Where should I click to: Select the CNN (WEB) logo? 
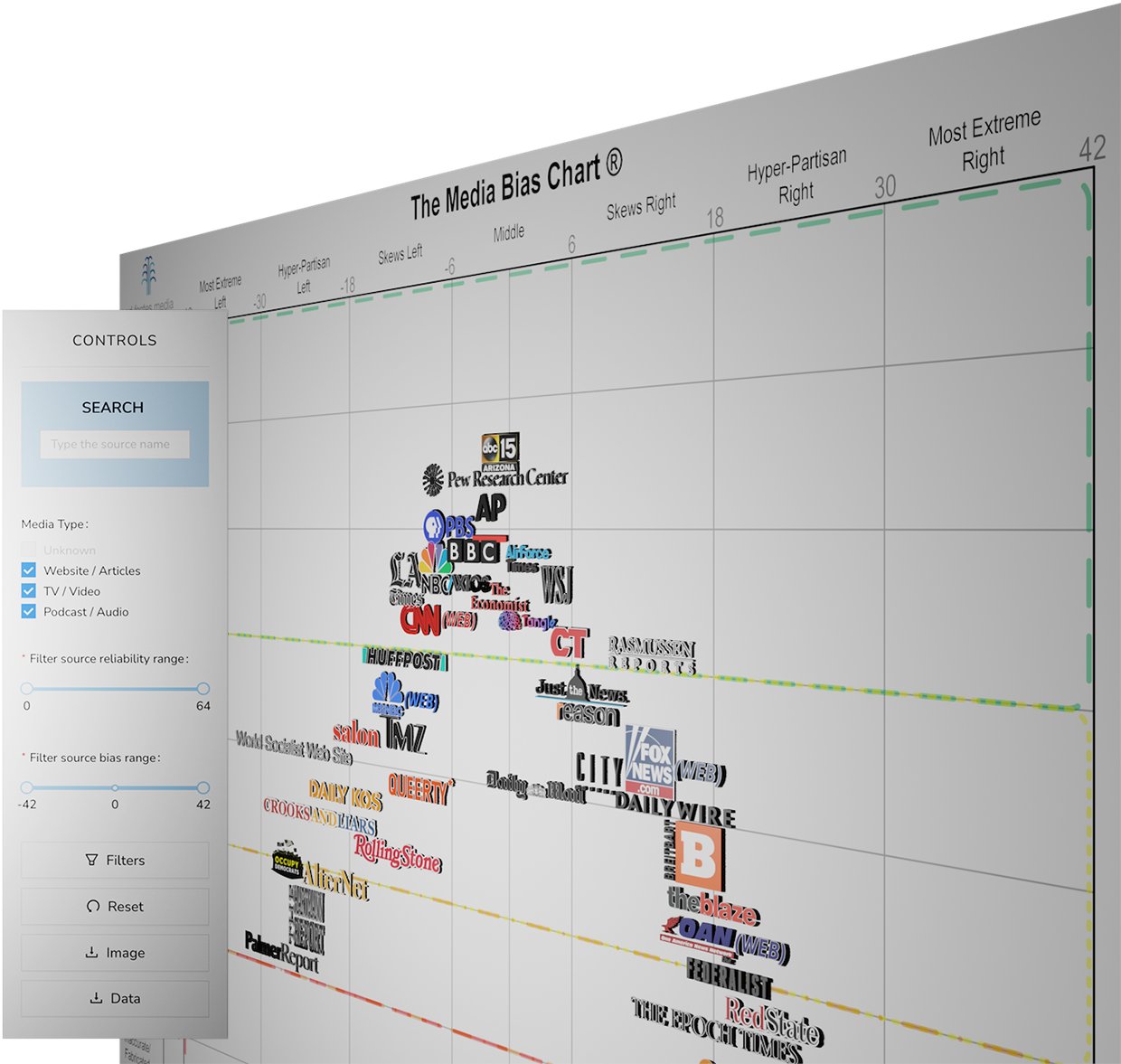click(438, 620)
